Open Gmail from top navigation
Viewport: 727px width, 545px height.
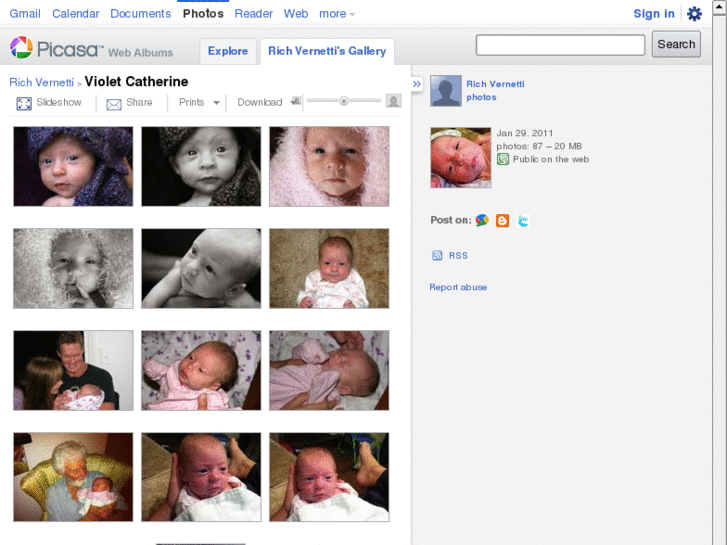[x=25, y=14]
